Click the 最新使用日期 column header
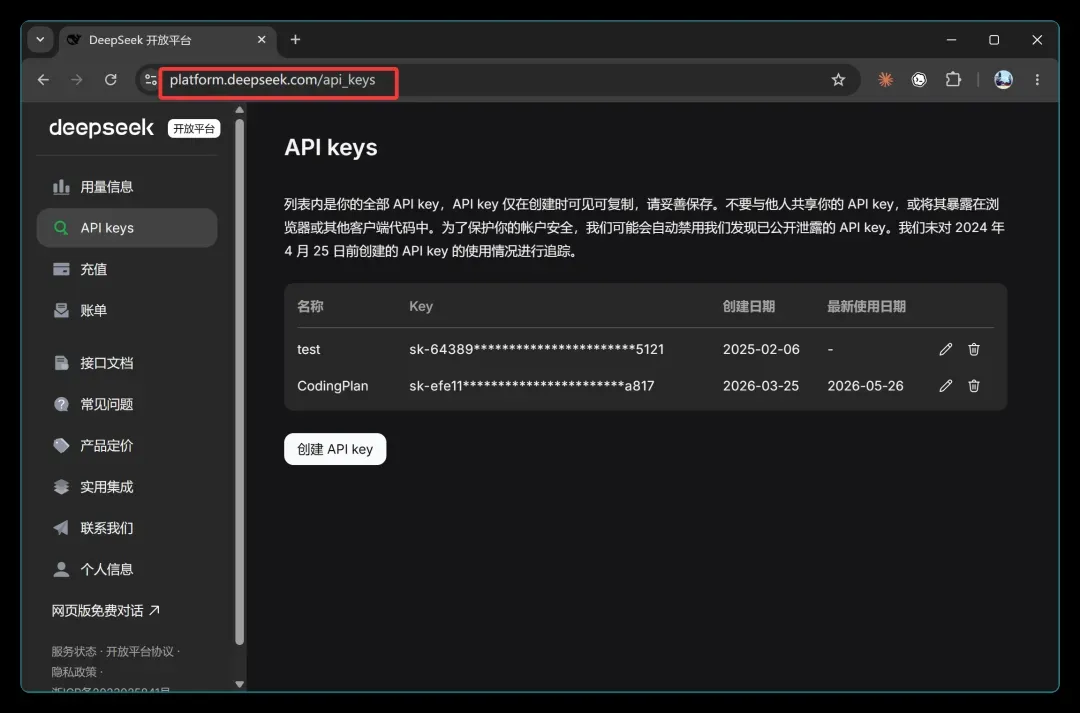The width and height of the screenshot is (1080, 713). pyautogui.click(x=866, y=307)
